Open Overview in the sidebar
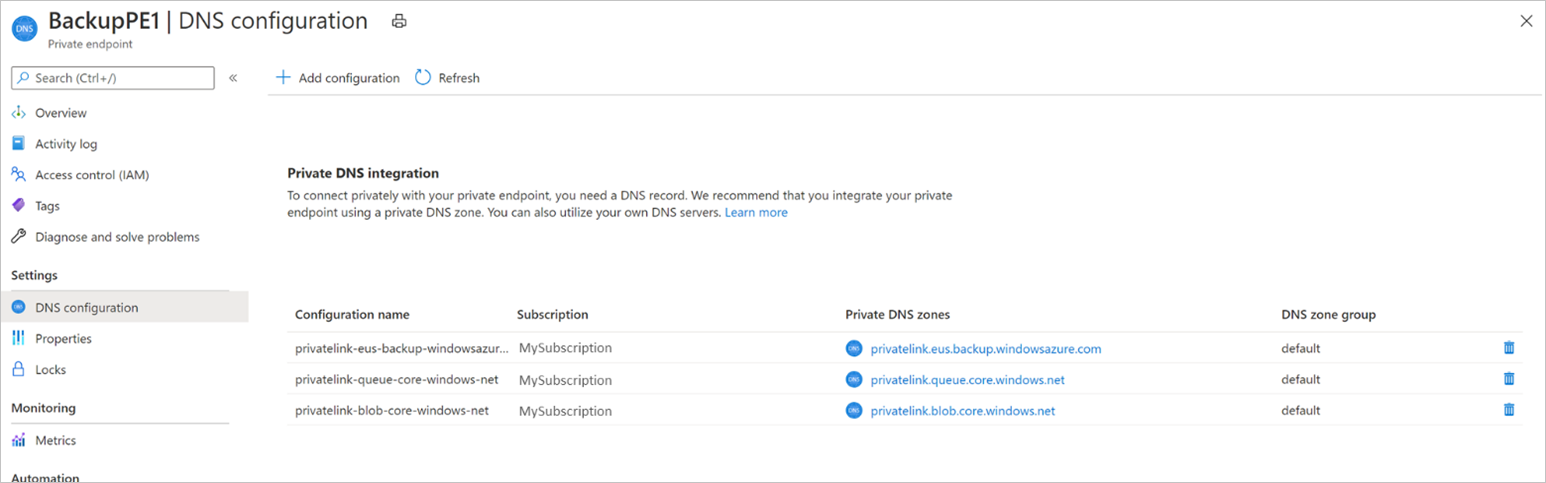This screenshot has height=483, width=1546. [61, 113]
